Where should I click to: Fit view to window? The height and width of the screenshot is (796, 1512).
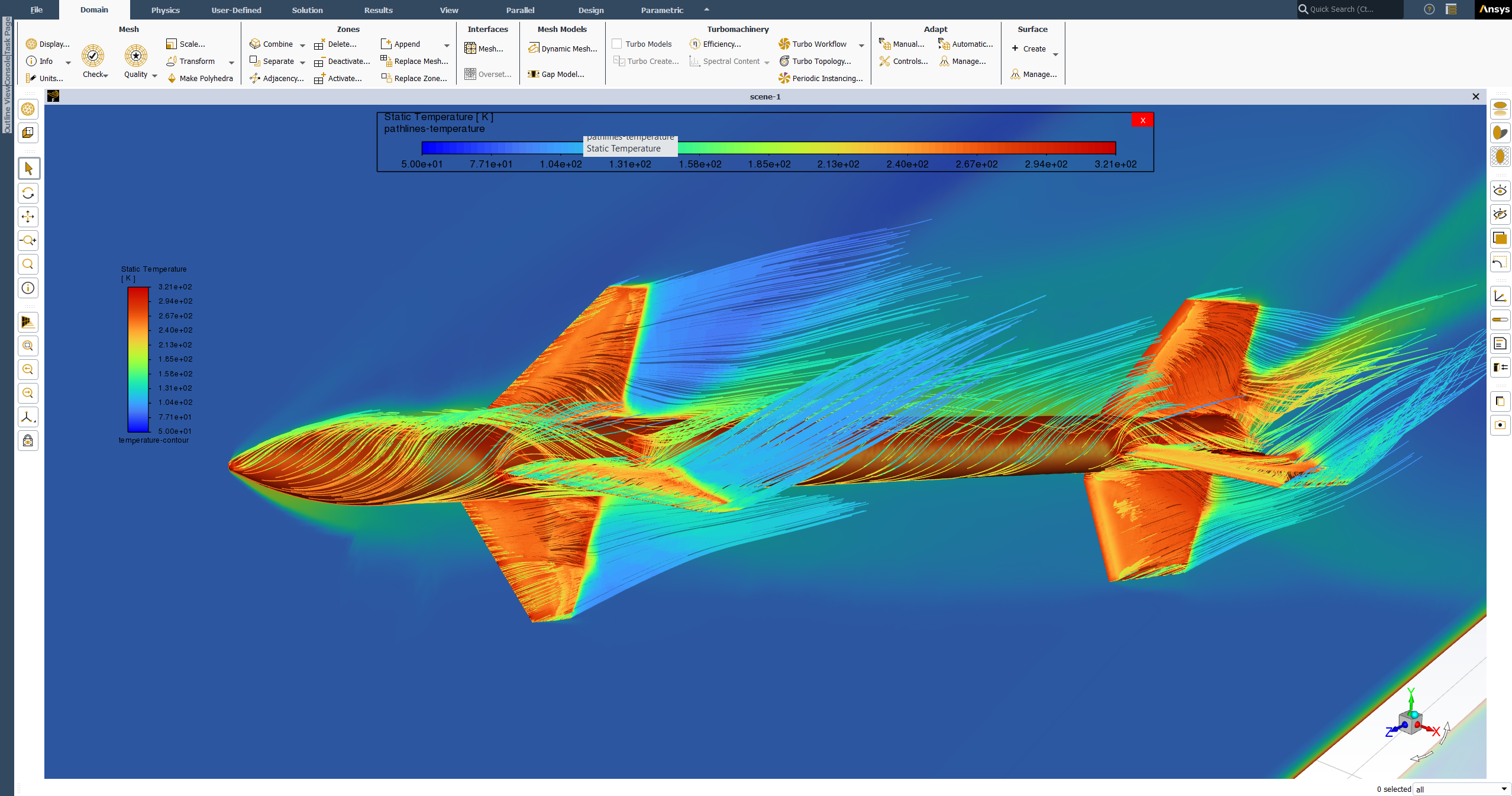tap(28, 346)
